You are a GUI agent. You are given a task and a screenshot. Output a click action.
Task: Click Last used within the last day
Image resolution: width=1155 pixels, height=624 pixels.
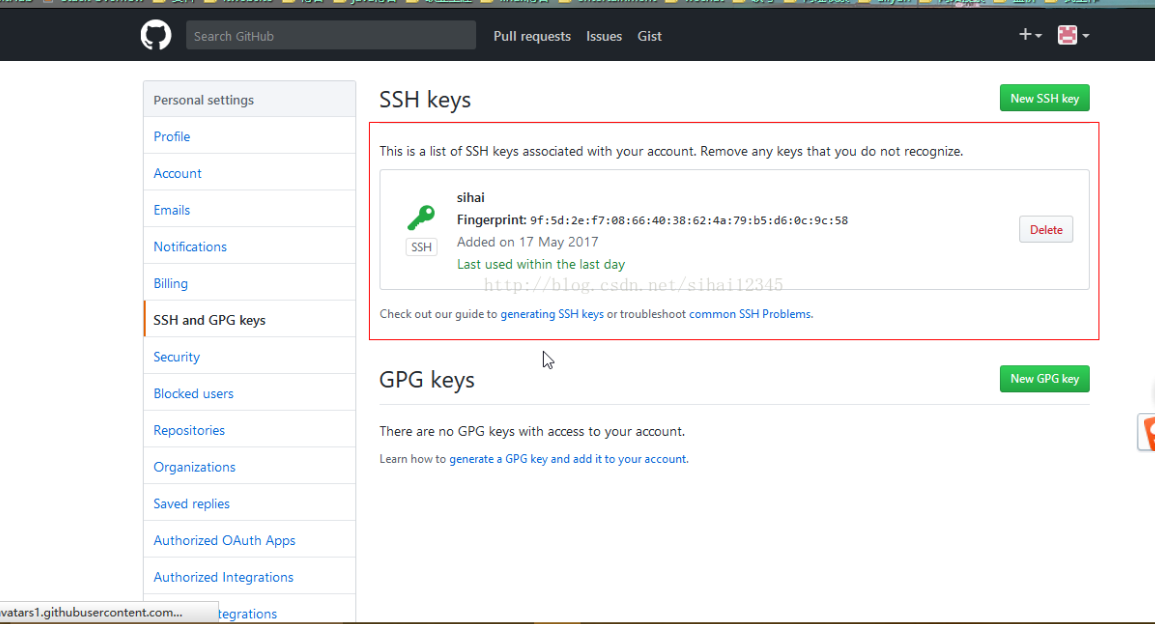pos(541,264)
